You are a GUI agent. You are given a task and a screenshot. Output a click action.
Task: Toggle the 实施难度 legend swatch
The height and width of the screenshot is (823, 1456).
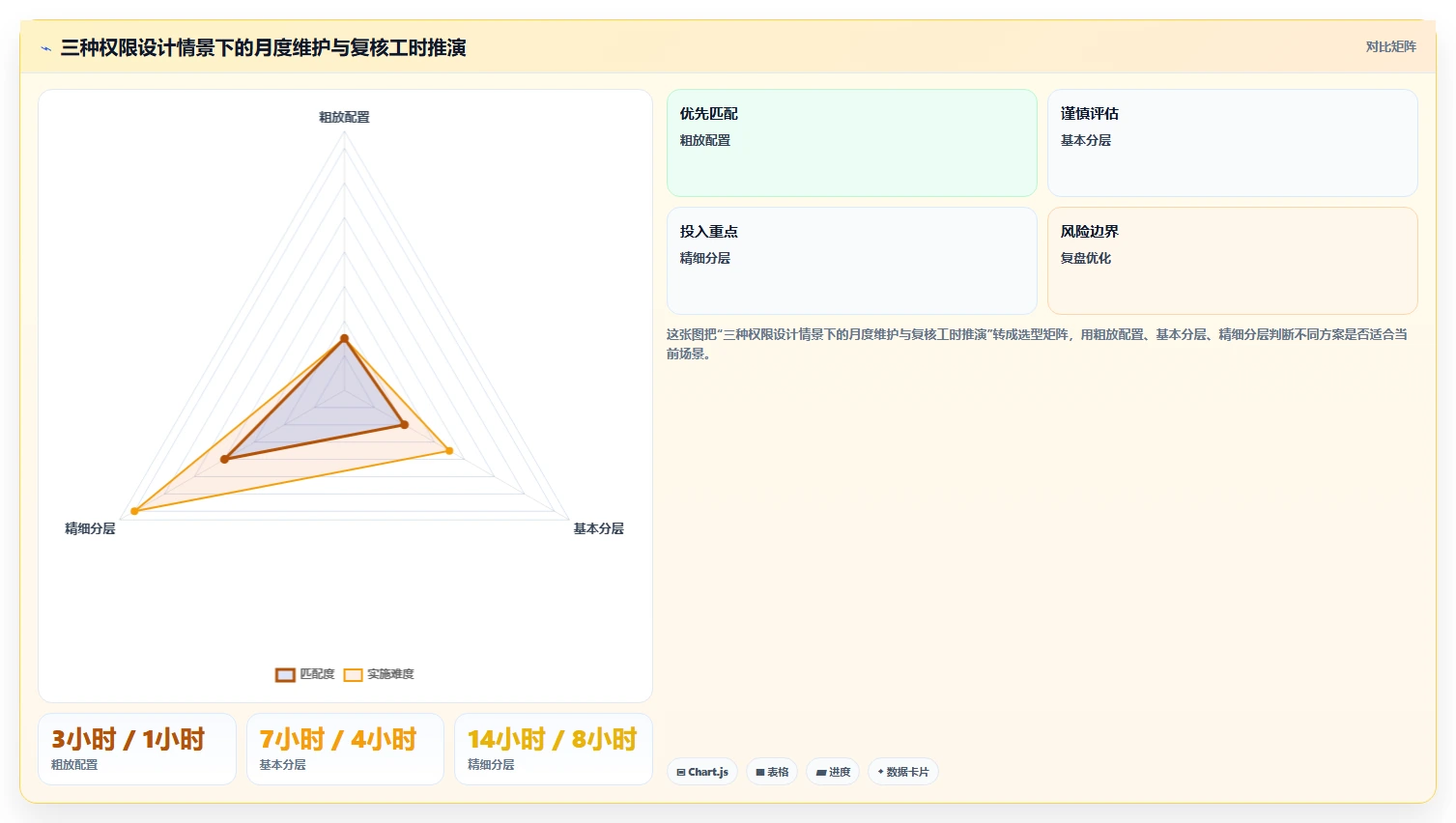[354, 675]
